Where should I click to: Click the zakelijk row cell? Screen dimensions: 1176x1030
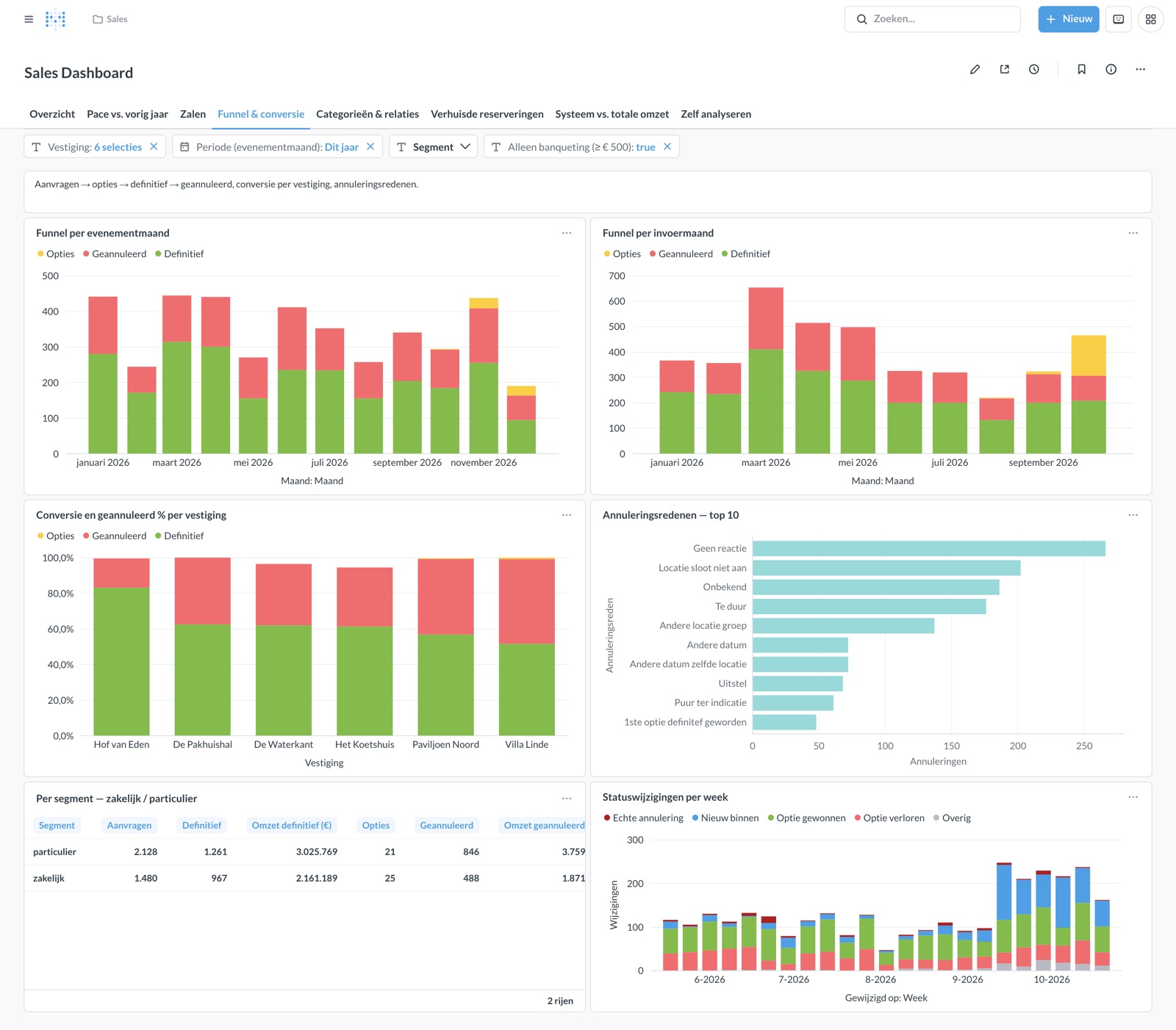pos(49,879)
